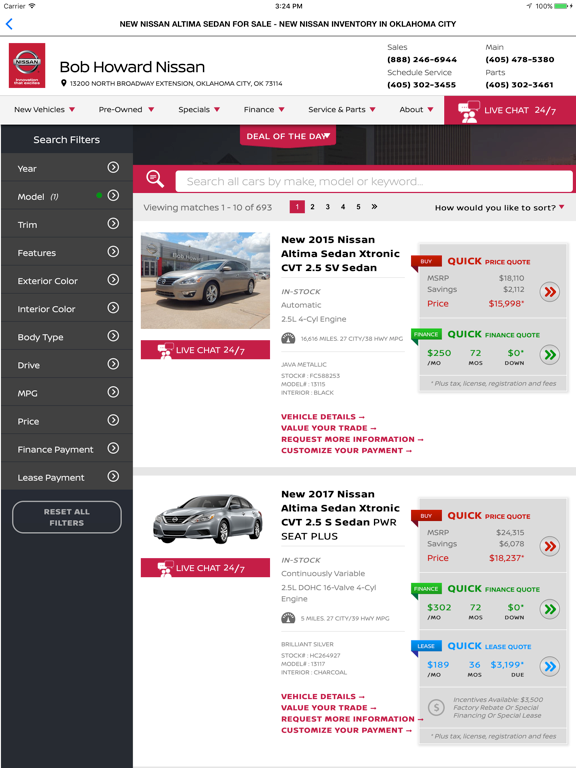Screen dimensions: 576x768
Task: Expand the Drive filter
Action: (x=67, y=364)
